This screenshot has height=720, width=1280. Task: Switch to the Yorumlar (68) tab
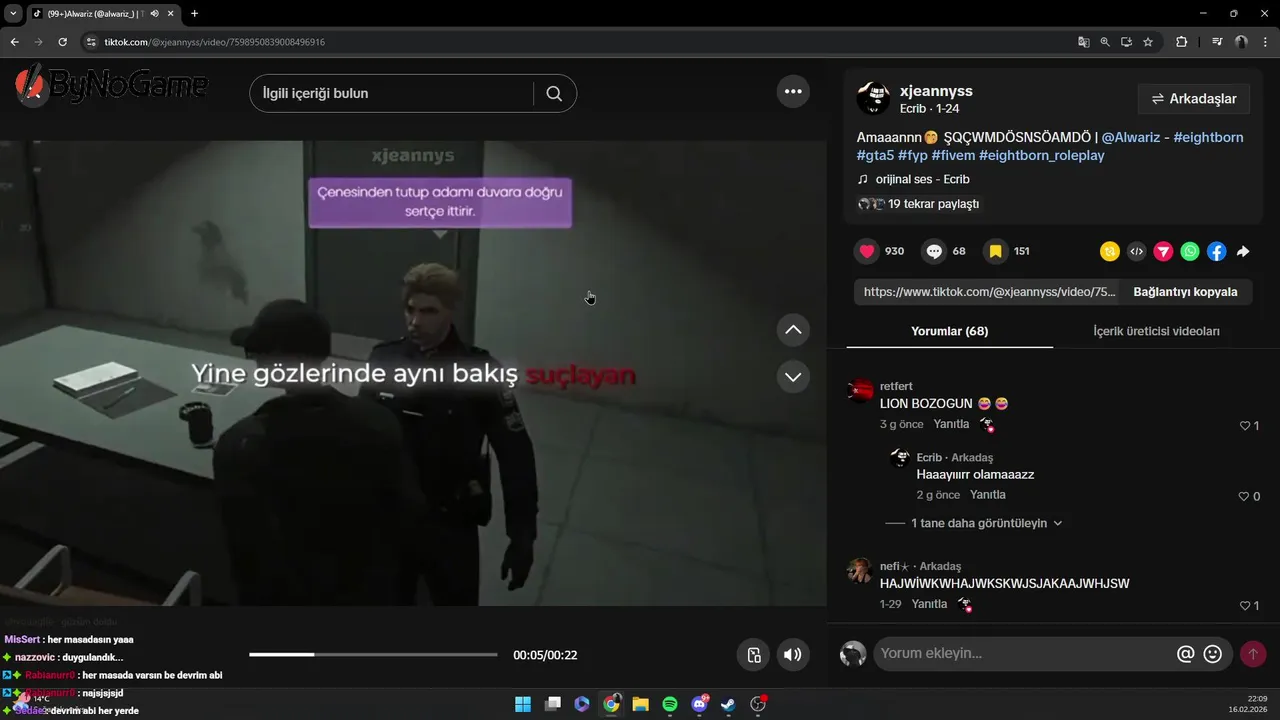(x=949, y=331)
